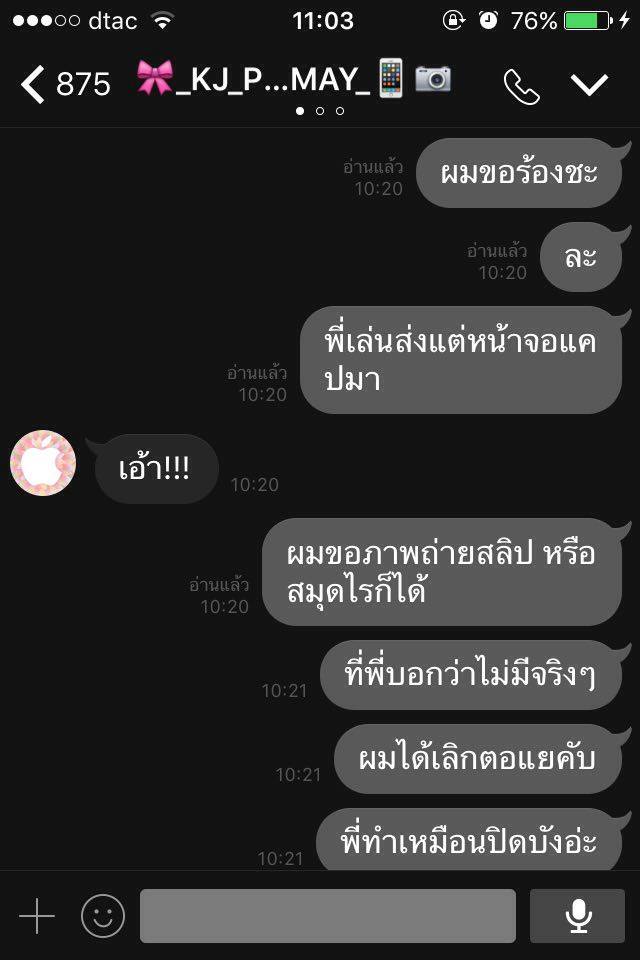Tap the battery indicator in status bar
The height and width of the screenshot is (960, 640).
click(588, 21)
